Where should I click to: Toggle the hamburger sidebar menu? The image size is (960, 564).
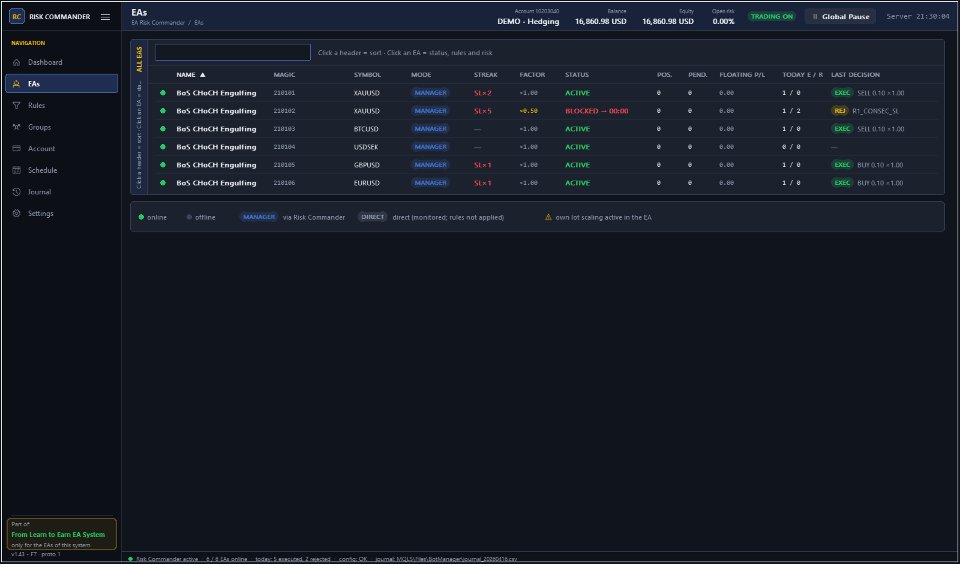[x=105, y=17]
